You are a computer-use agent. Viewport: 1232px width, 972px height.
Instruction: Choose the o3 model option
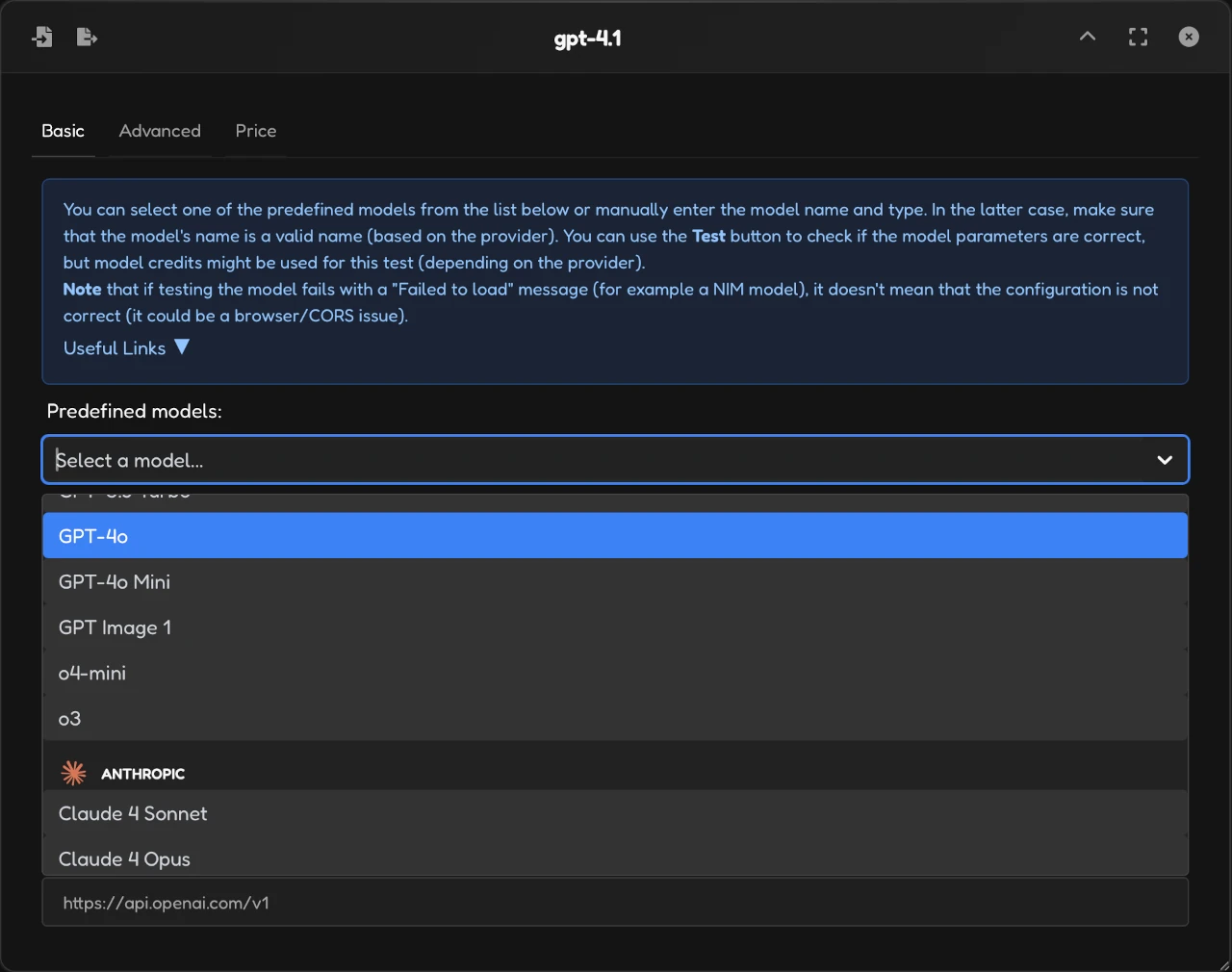[x=615, y=719]
